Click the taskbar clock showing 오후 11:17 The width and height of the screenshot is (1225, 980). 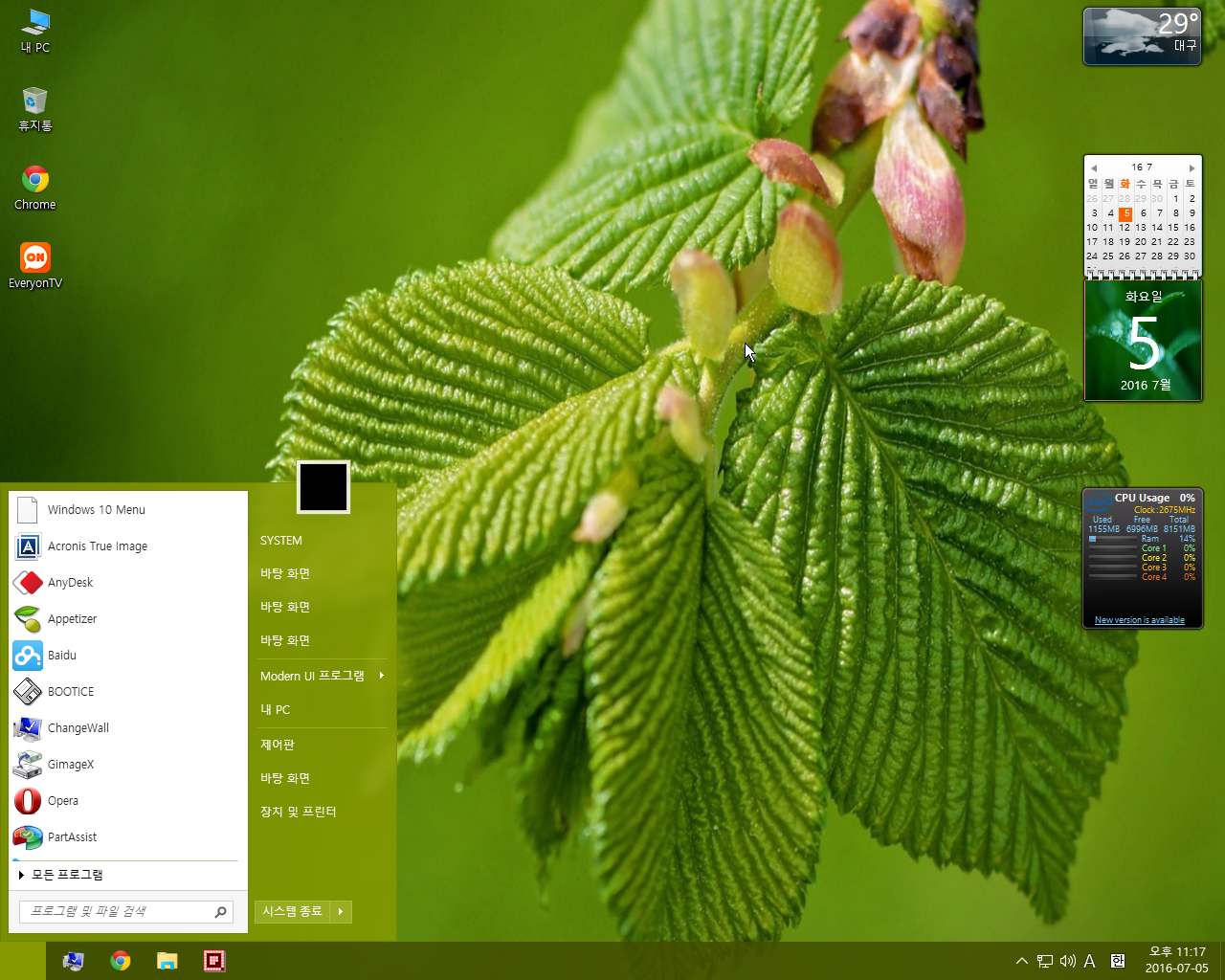(1177, 960)
